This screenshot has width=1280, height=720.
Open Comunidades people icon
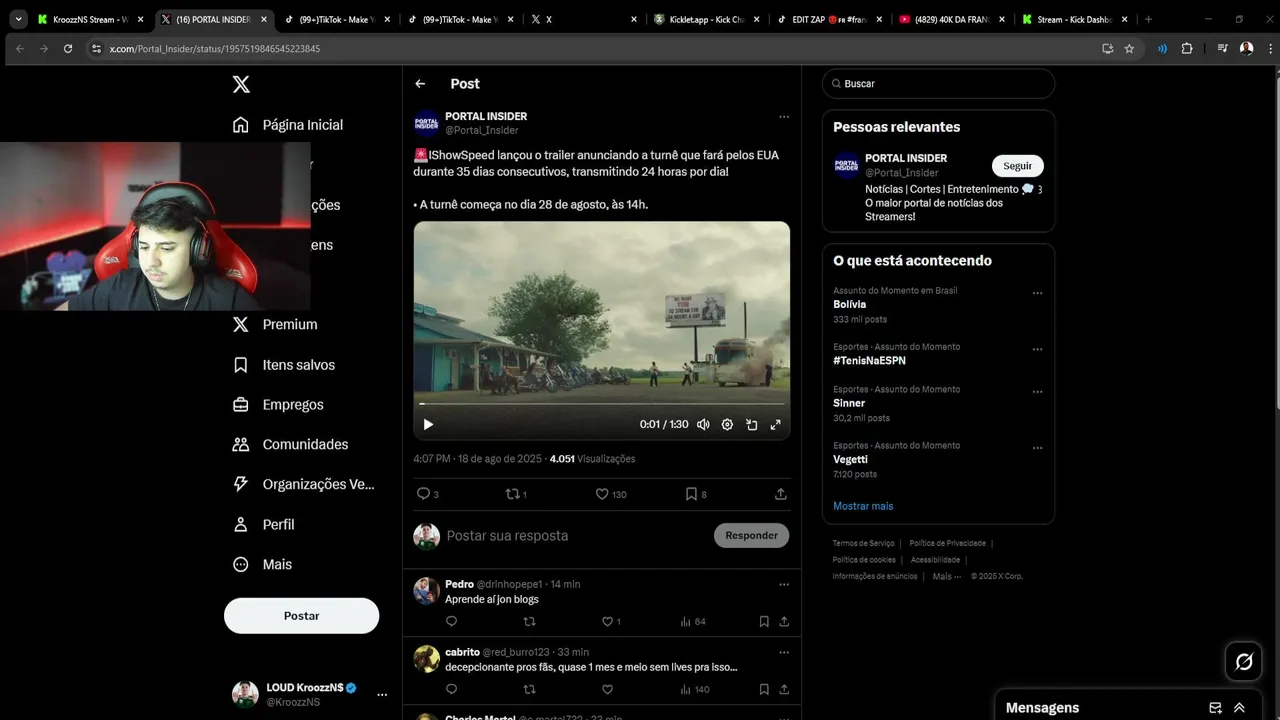tap(240, 445)
